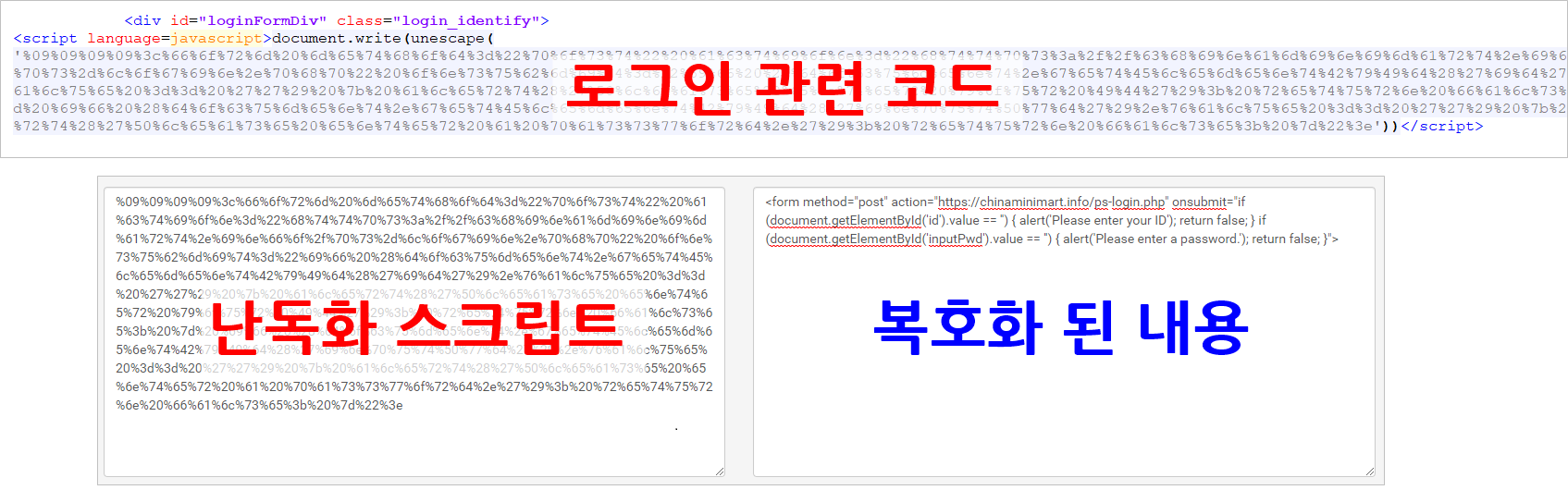Click the class="login_identify" attribute
This screenshot has width=1568, height=490.
pos(438,20)
